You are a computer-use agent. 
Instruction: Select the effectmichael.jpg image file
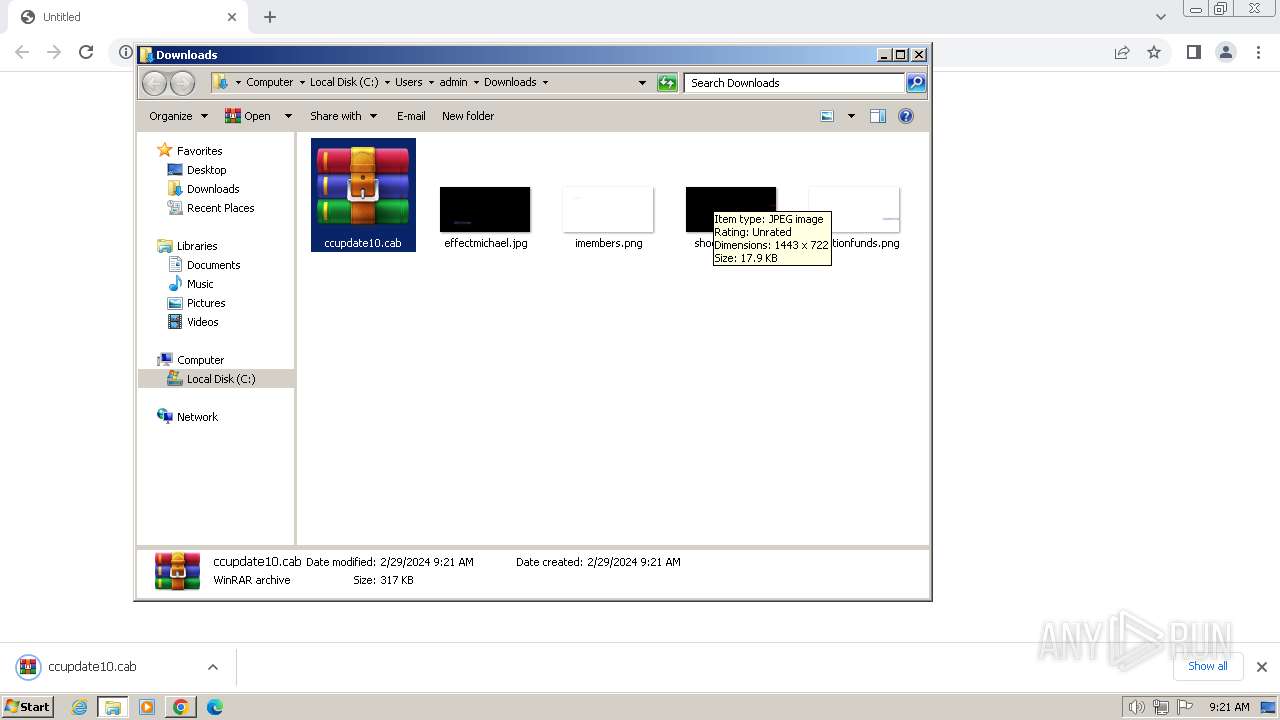(485, 217)
